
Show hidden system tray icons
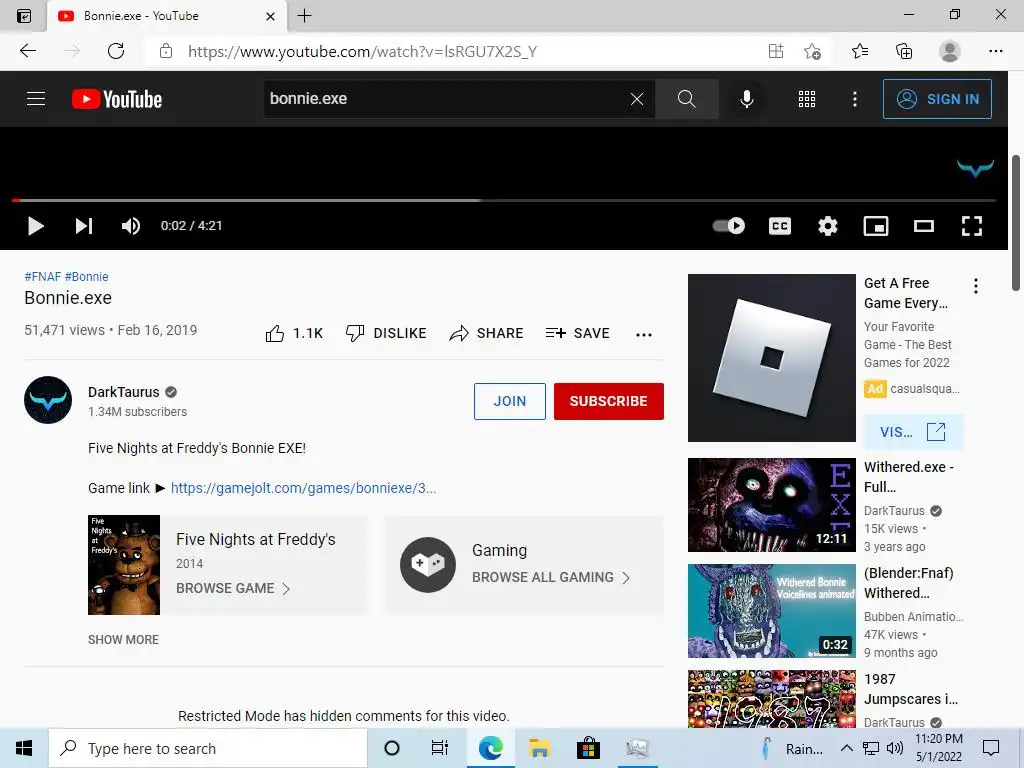(x=846, y=748)
